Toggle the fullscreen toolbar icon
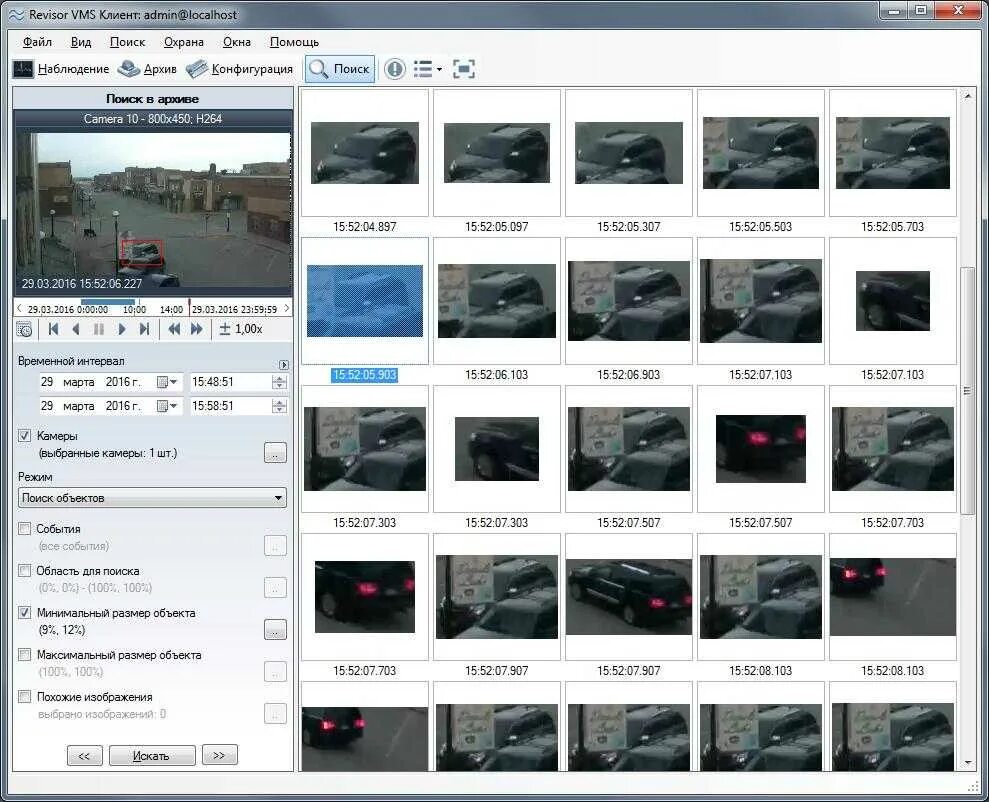 [464, 69]
